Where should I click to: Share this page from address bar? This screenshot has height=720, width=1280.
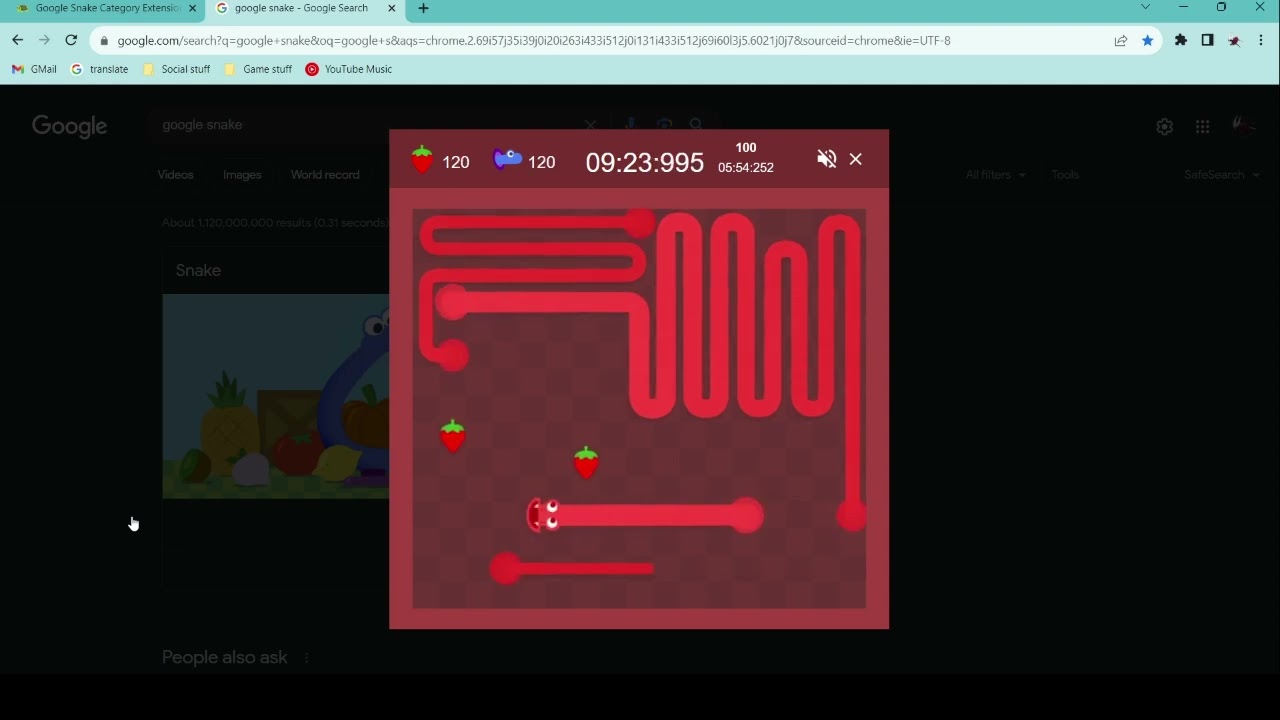[x=1121, y=41]
